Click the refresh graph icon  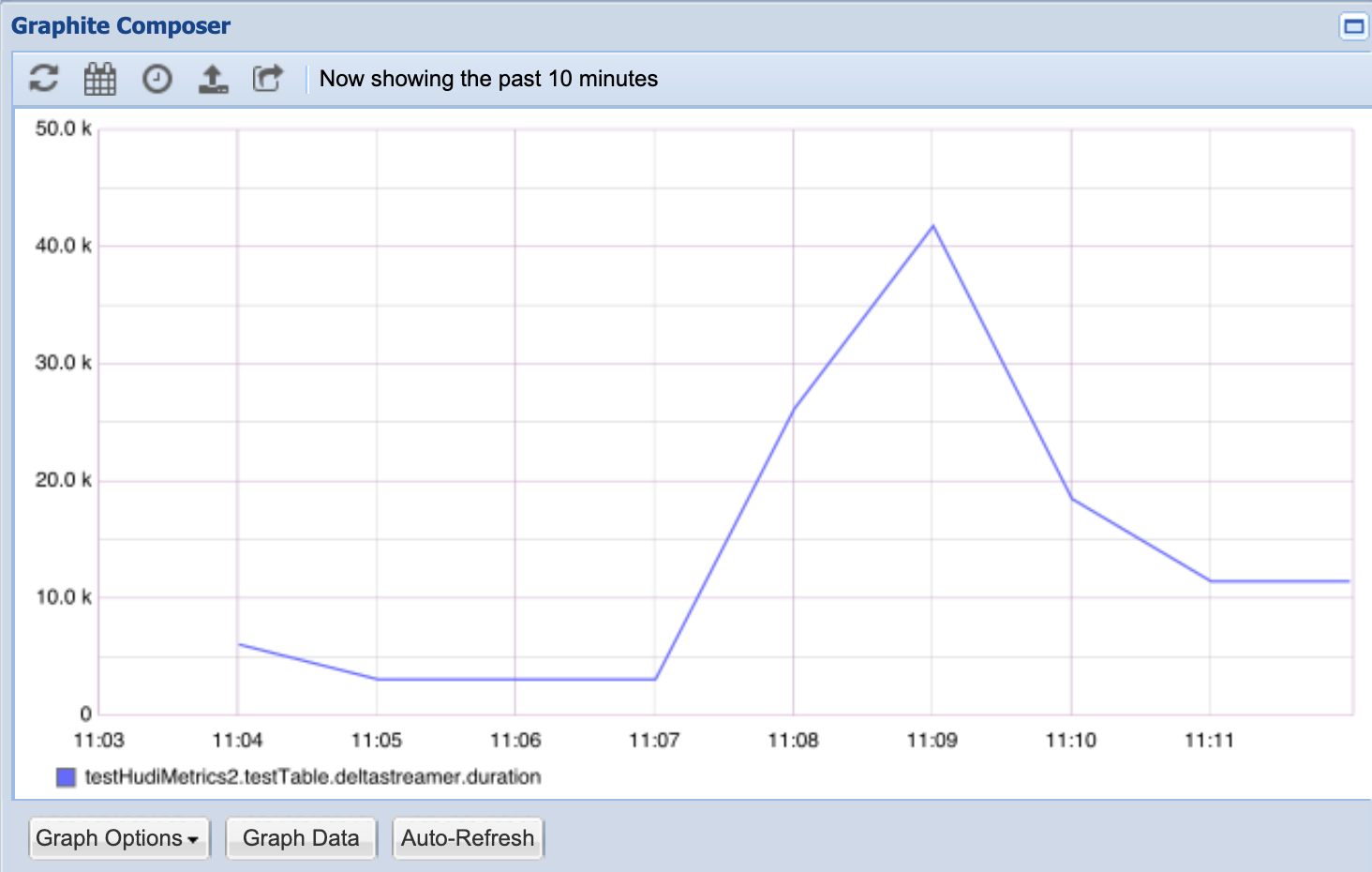(x=43, y=79)
